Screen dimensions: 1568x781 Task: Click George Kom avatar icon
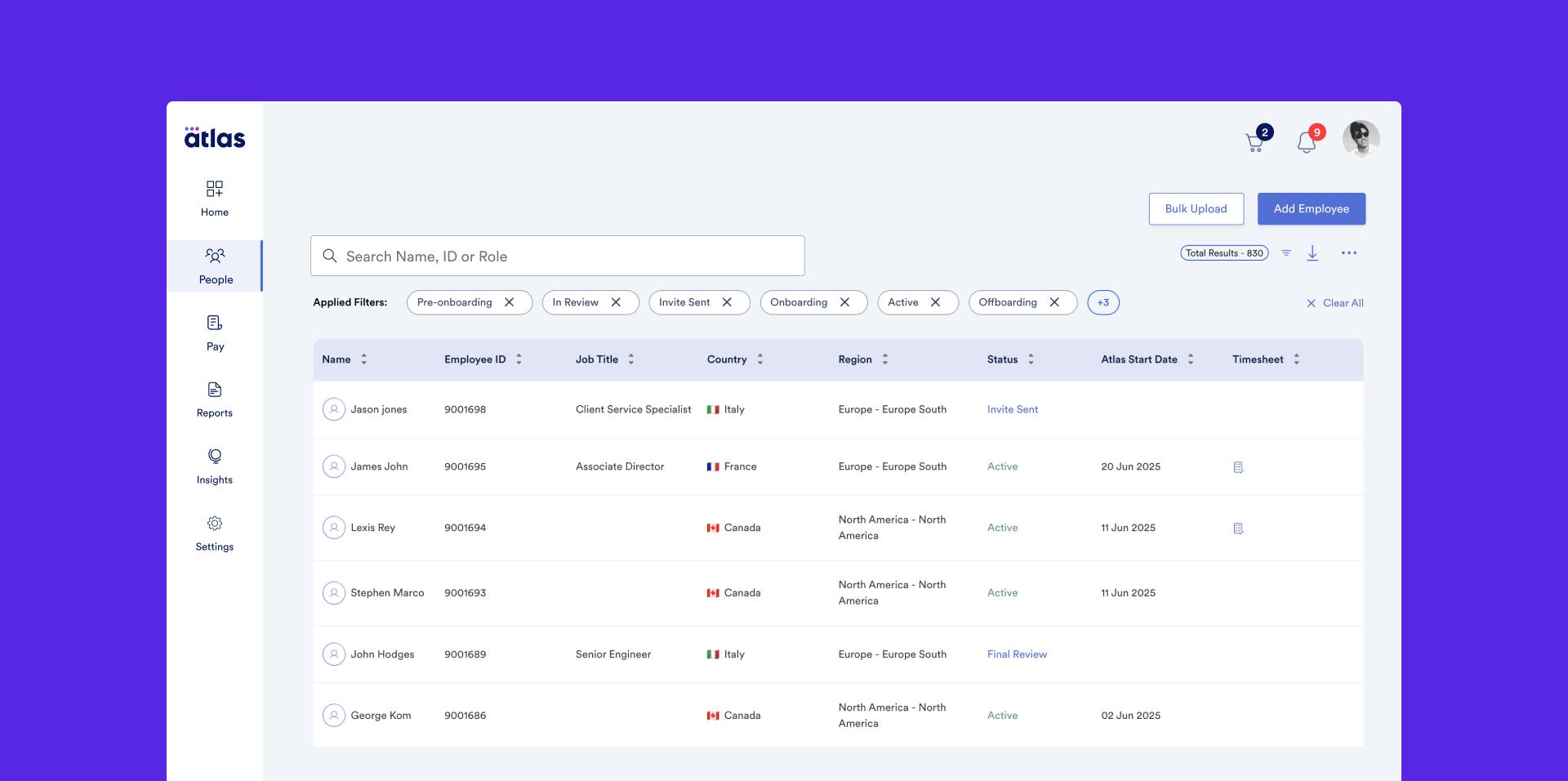point(333,716)
